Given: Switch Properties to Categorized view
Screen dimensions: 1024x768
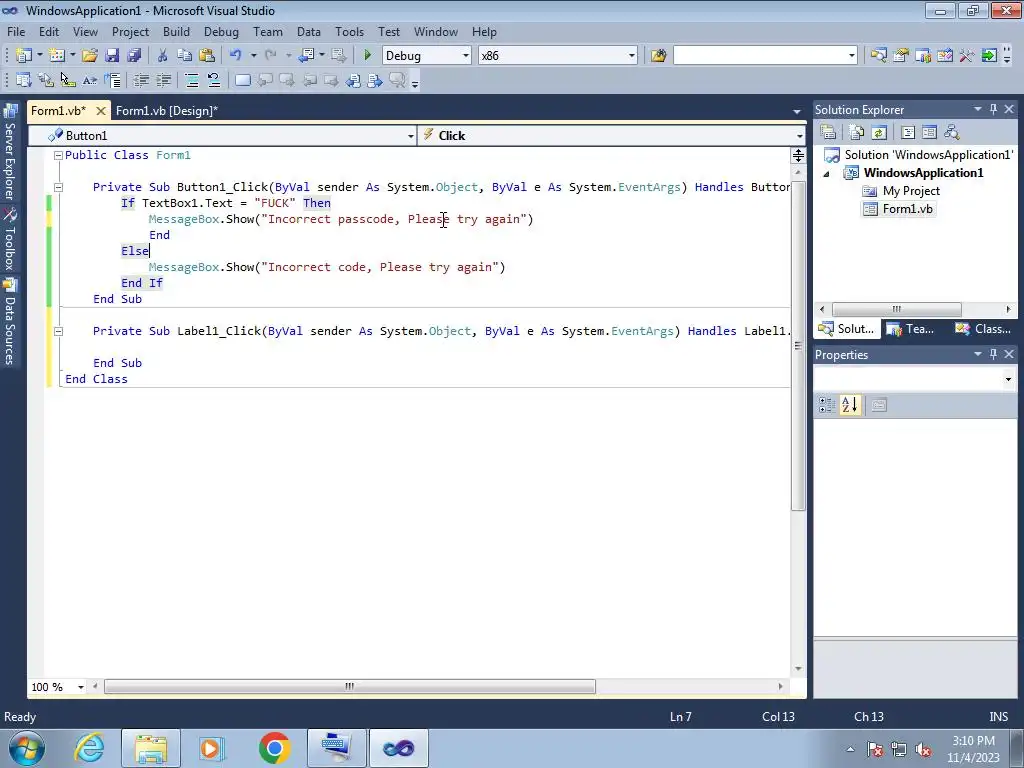Looking at the screenshot, I should tap(827, 405).
